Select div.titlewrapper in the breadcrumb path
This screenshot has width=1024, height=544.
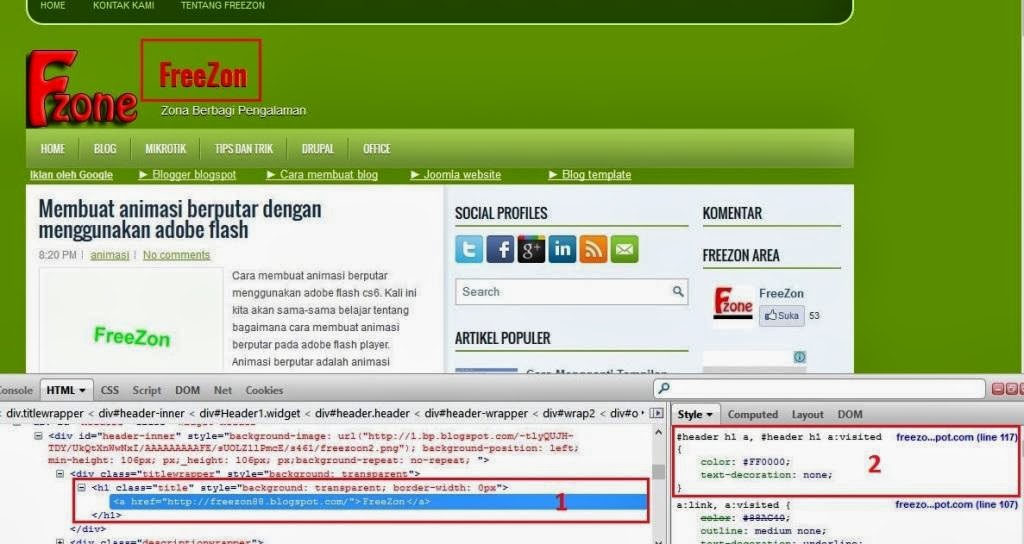(44, 413)
